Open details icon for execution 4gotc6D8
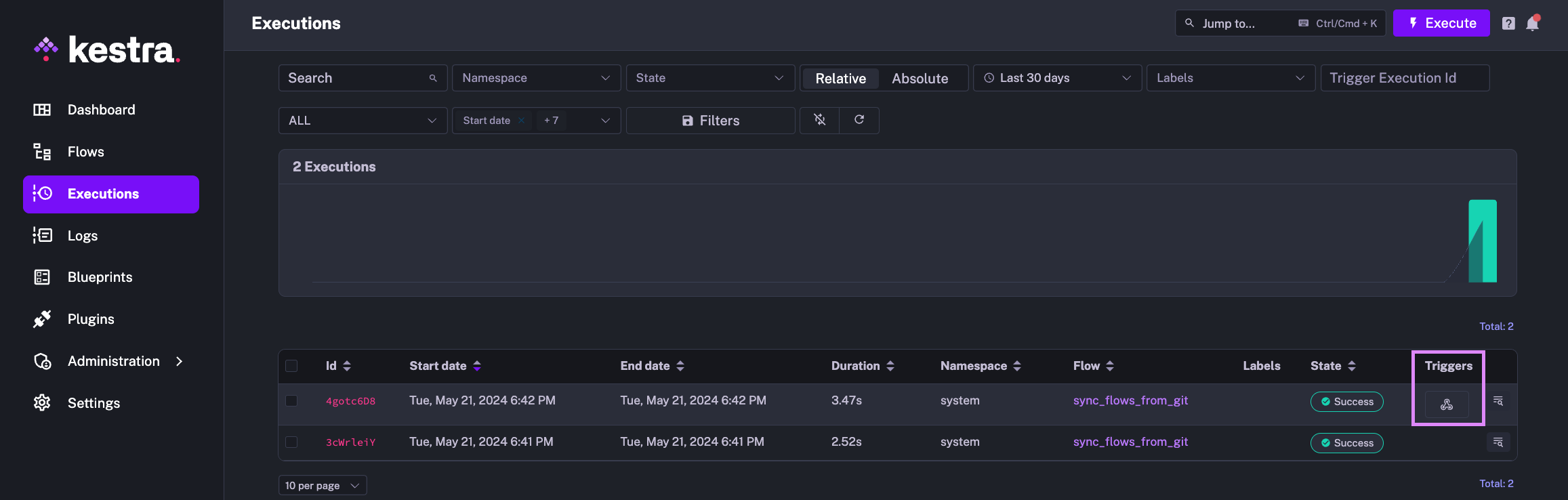The image size is (1568, 500). (1498, 401)
